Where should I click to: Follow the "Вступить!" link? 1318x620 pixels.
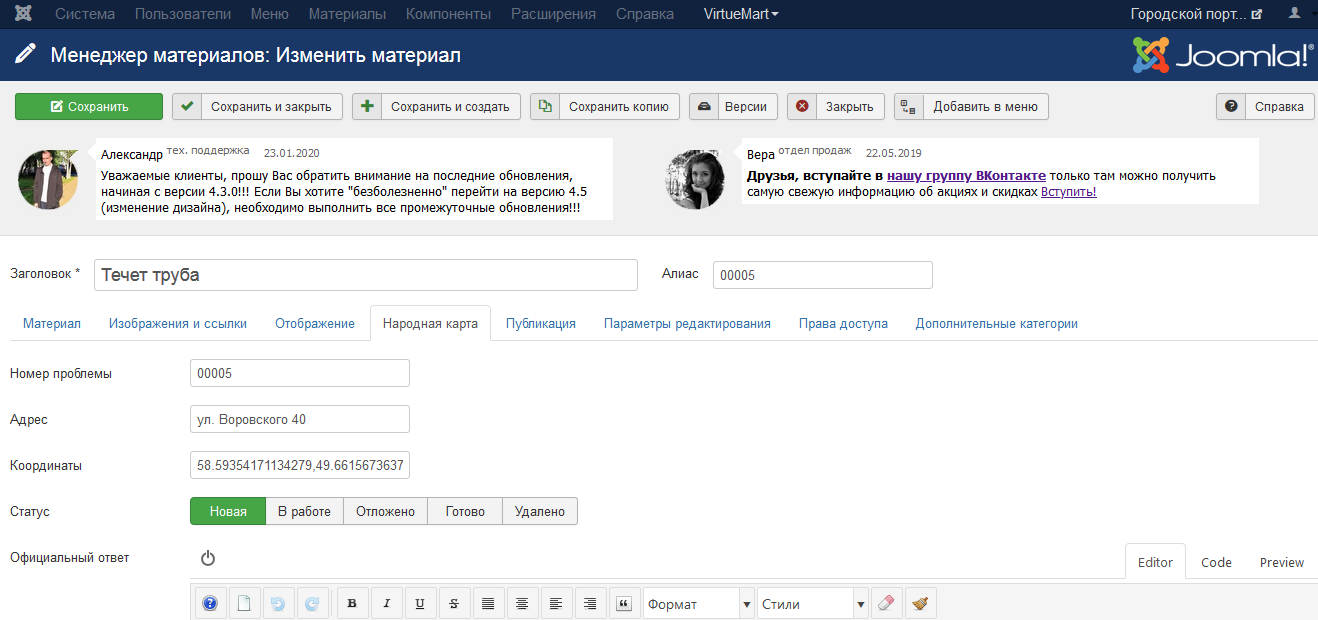click(x=1068, y=191)
